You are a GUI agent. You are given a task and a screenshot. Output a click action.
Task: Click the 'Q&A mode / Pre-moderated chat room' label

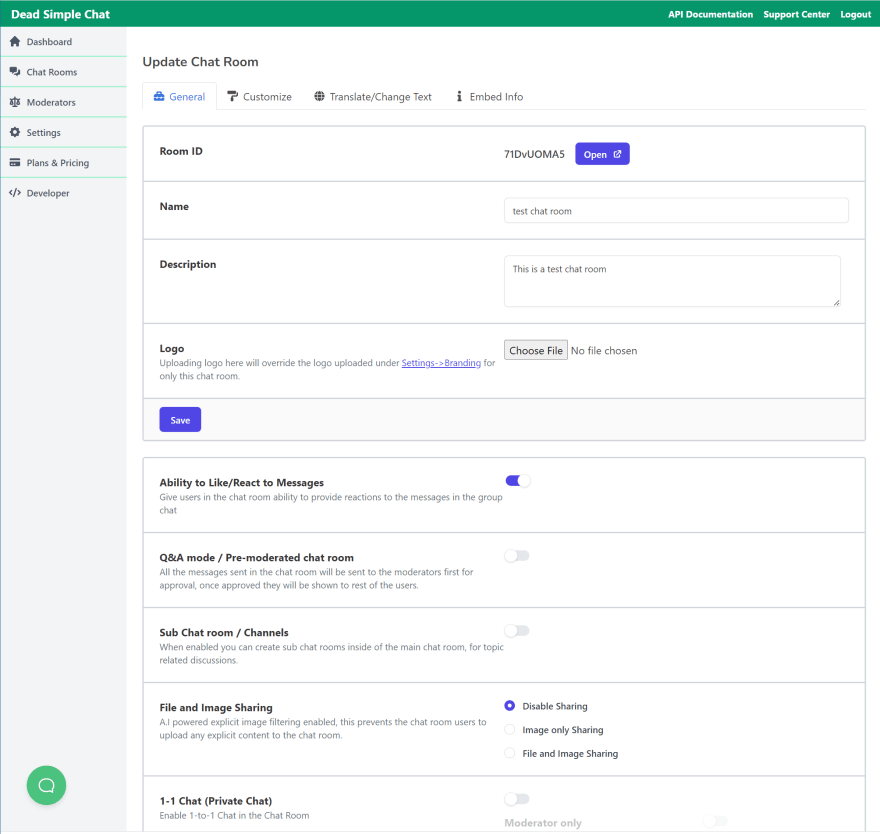click(x=256, y=557)
